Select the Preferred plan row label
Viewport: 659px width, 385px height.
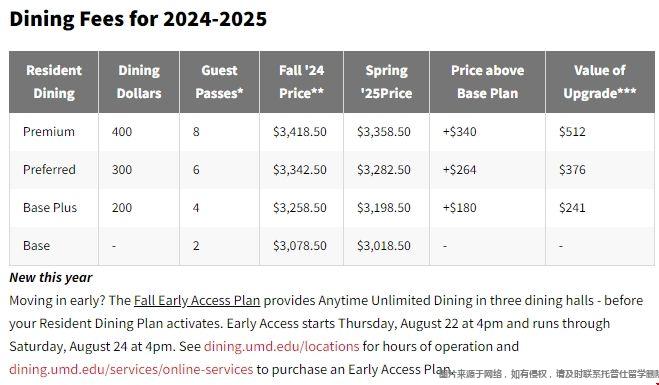click(49, 169)
